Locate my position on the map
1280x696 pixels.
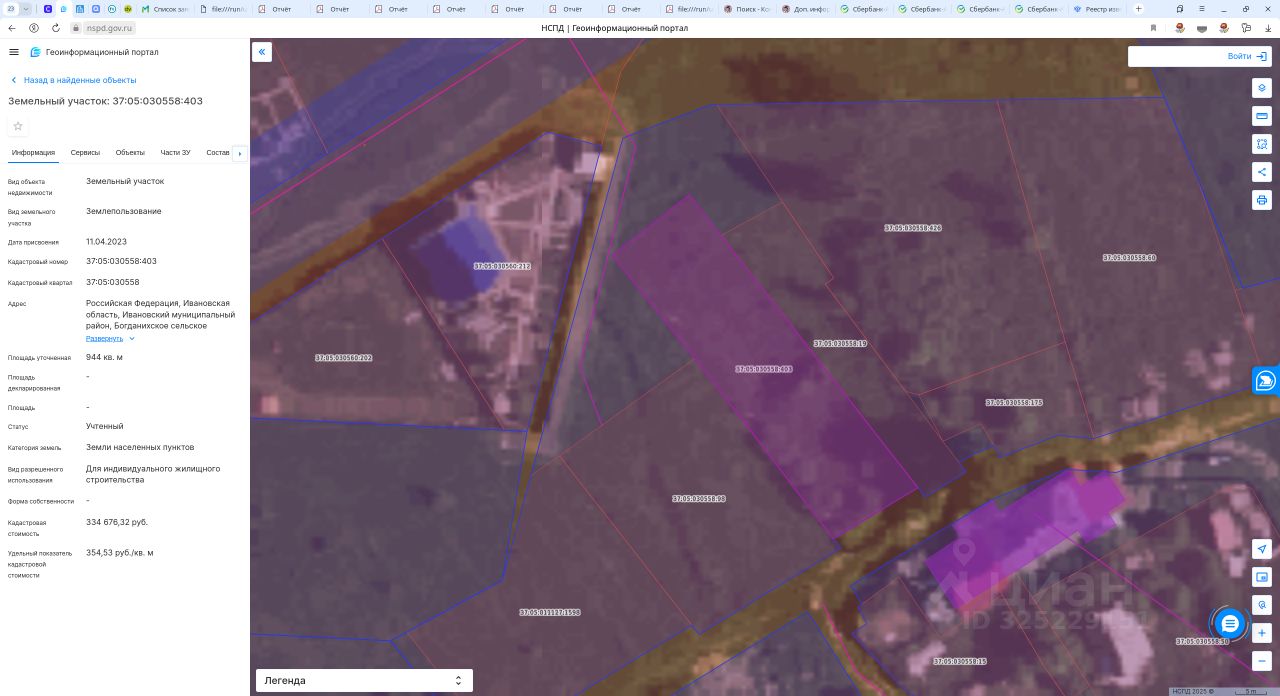[1262, 549]
